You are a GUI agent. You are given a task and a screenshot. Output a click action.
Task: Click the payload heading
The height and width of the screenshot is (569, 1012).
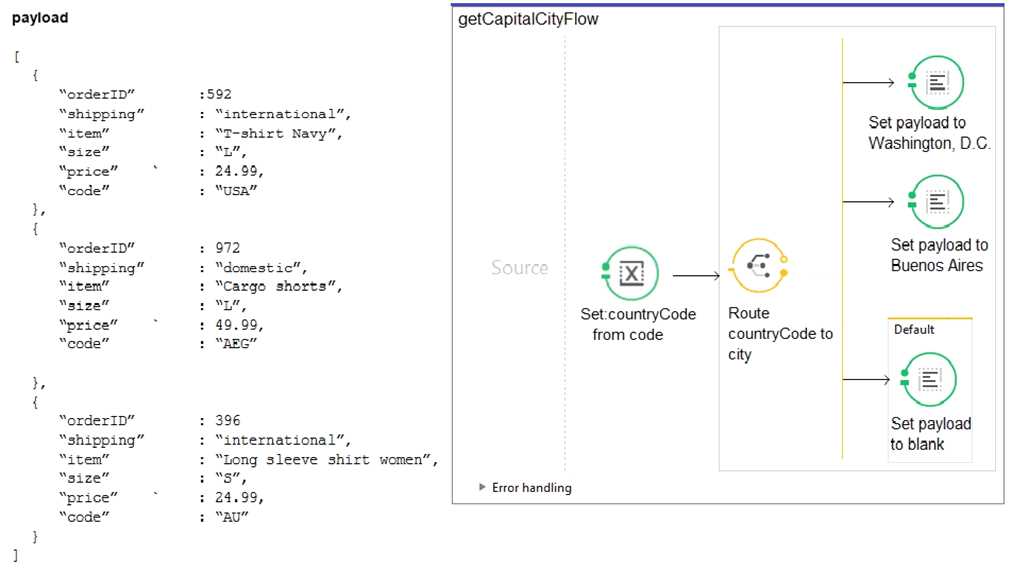[40, 18]
